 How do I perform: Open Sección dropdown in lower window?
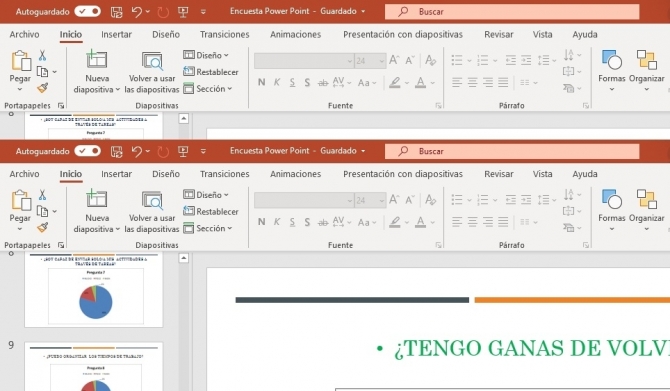[208, 229]
